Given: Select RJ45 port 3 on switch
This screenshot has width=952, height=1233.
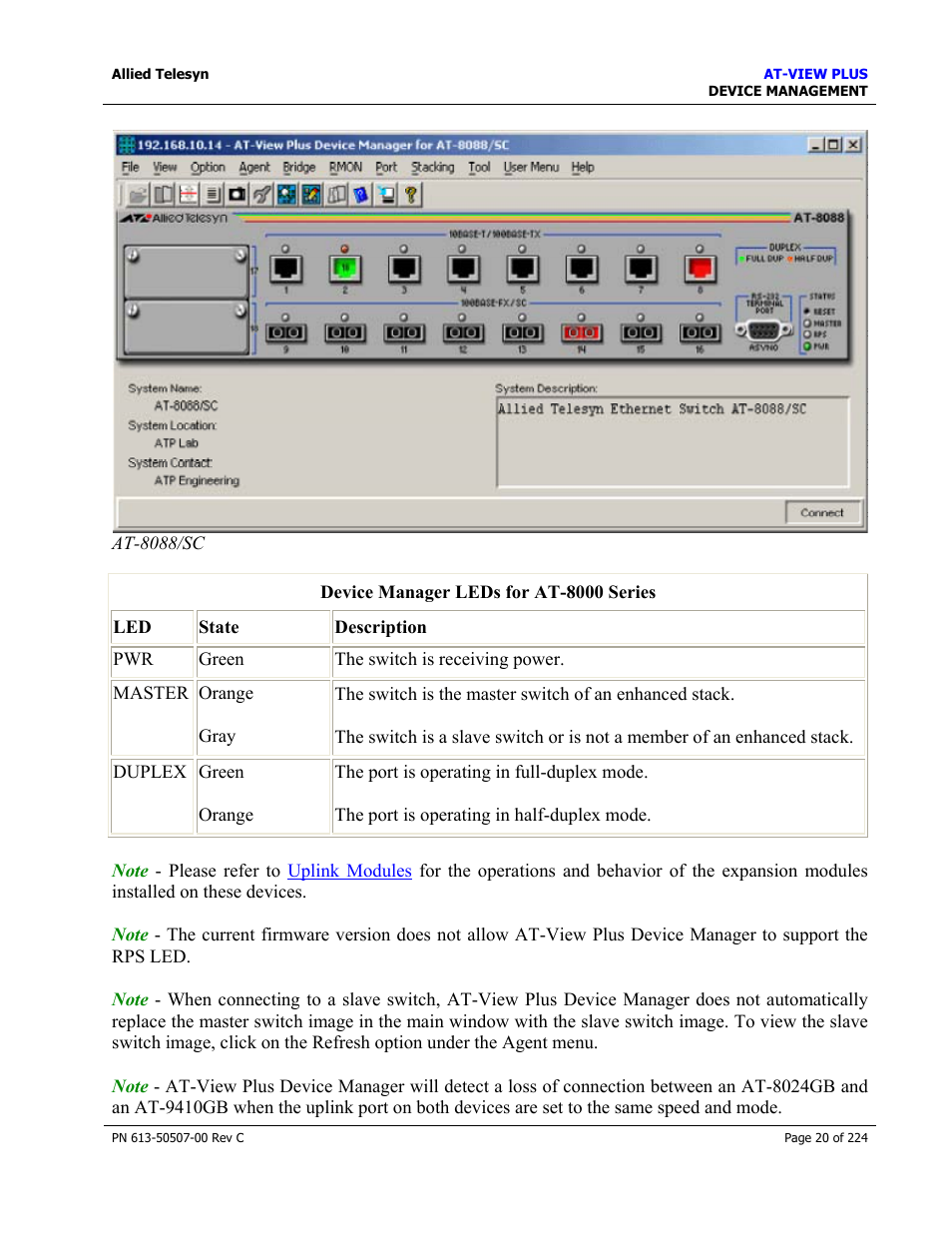Looking at the screenshot, I should pos(404,268).
